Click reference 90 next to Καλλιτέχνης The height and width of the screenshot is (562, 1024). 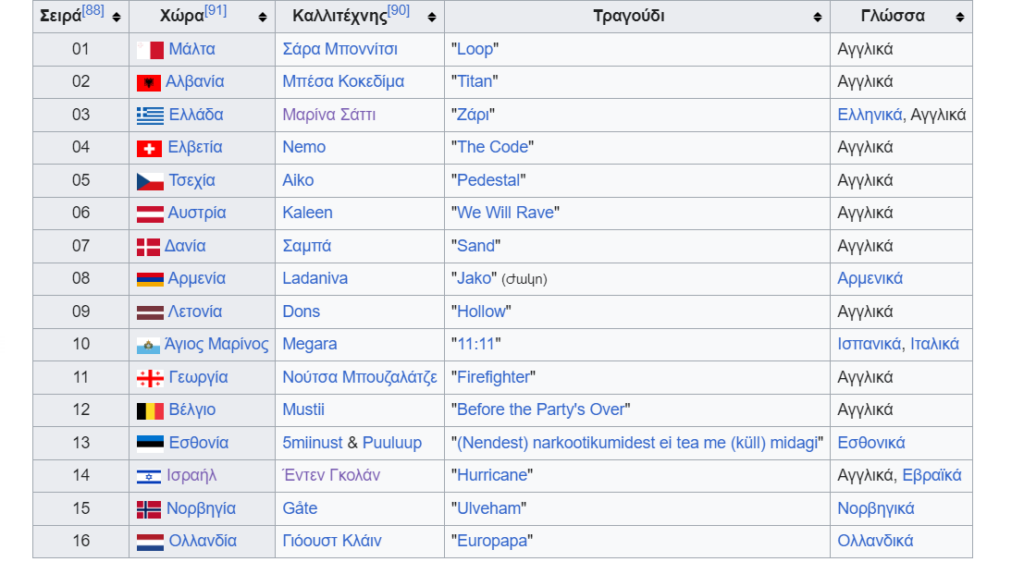coord(398,11)
